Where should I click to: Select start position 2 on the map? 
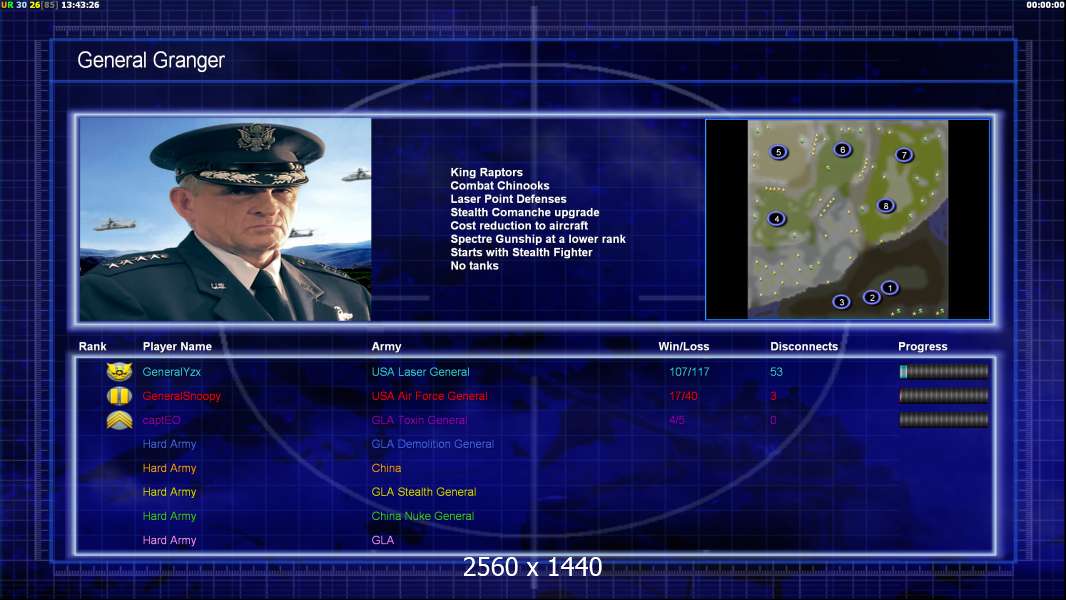[x=872, y=298]
